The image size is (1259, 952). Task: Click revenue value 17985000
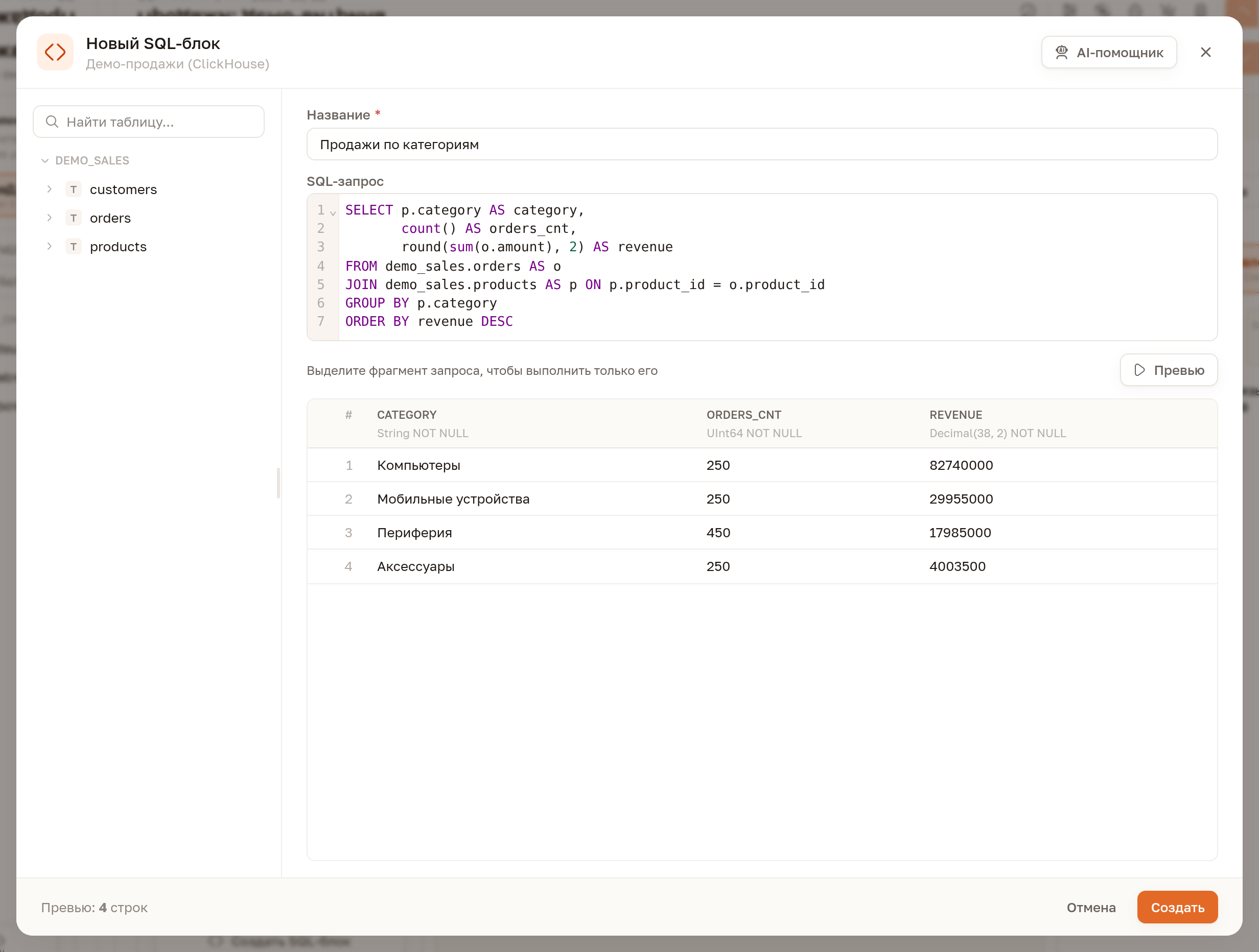pyautogui.click(x=960, y=533)
